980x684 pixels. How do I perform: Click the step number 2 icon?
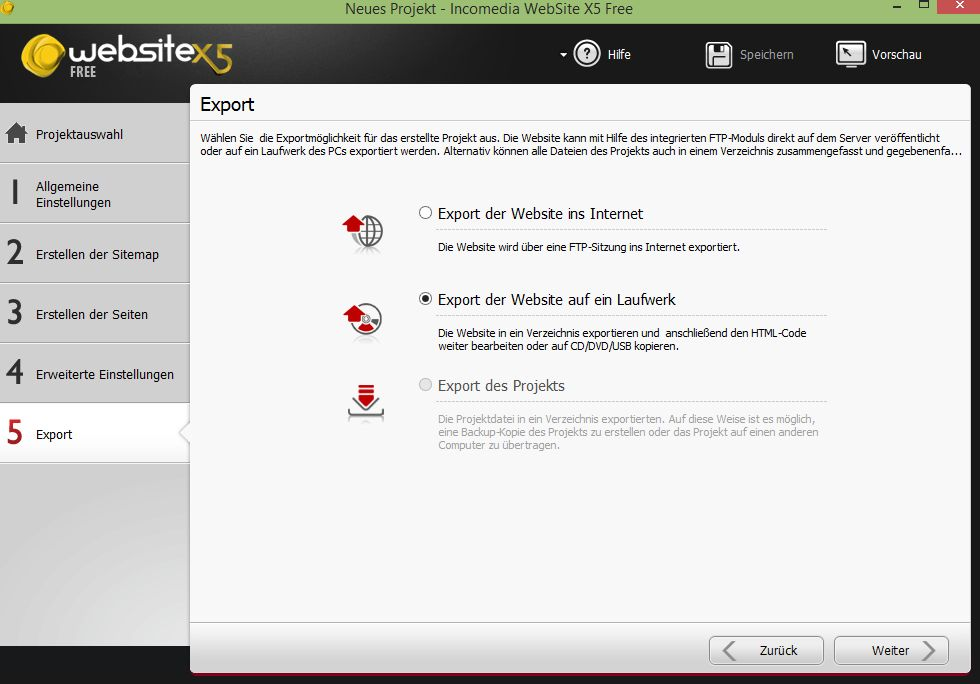point(15,252)
